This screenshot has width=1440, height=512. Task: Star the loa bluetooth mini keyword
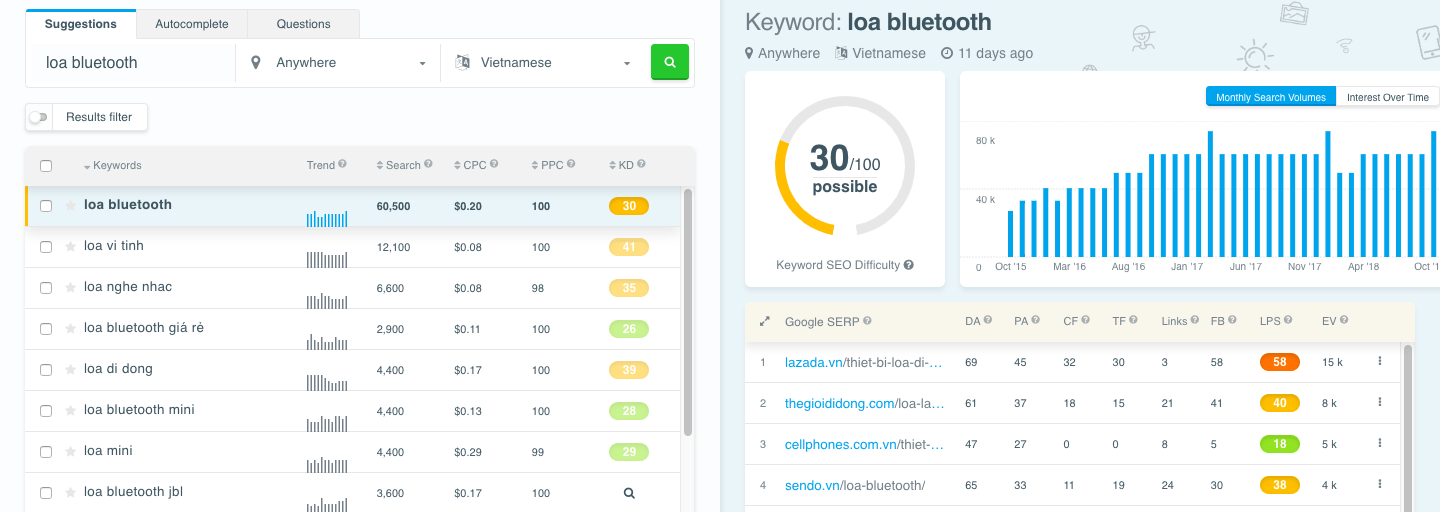70,411
